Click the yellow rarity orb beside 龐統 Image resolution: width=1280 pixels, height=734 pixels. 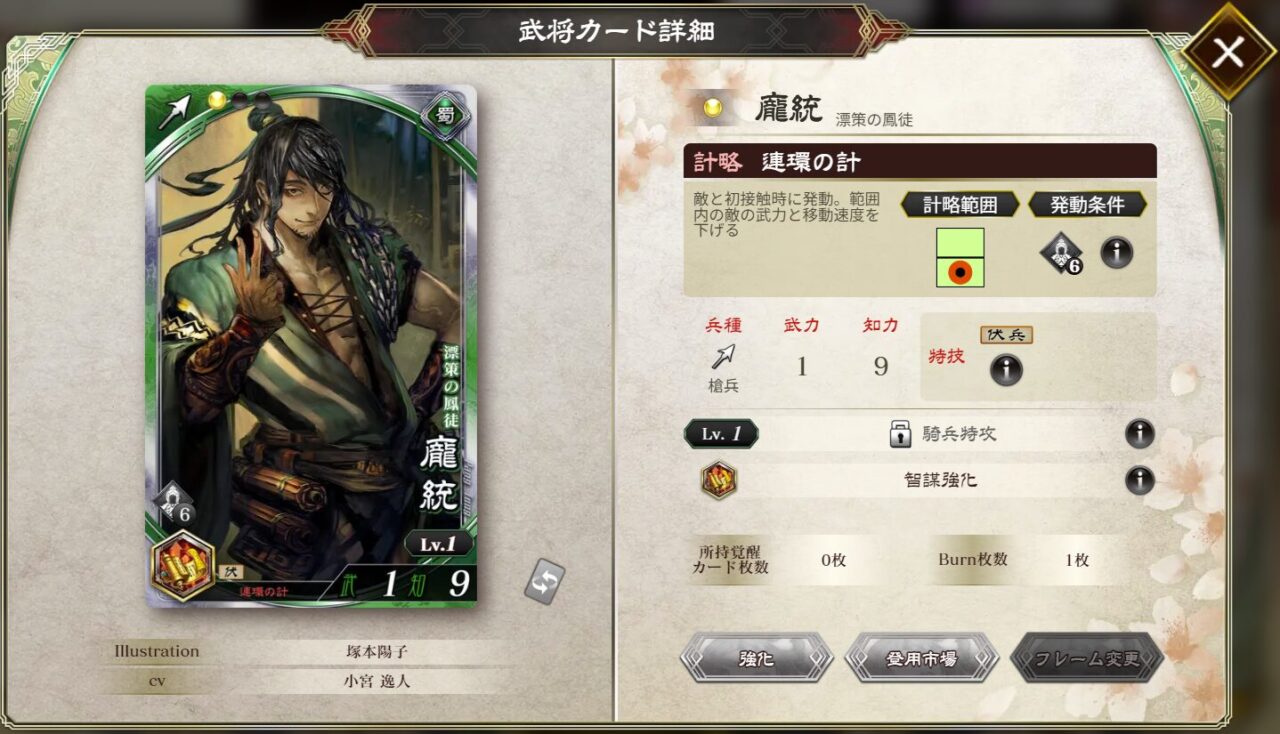712,109
